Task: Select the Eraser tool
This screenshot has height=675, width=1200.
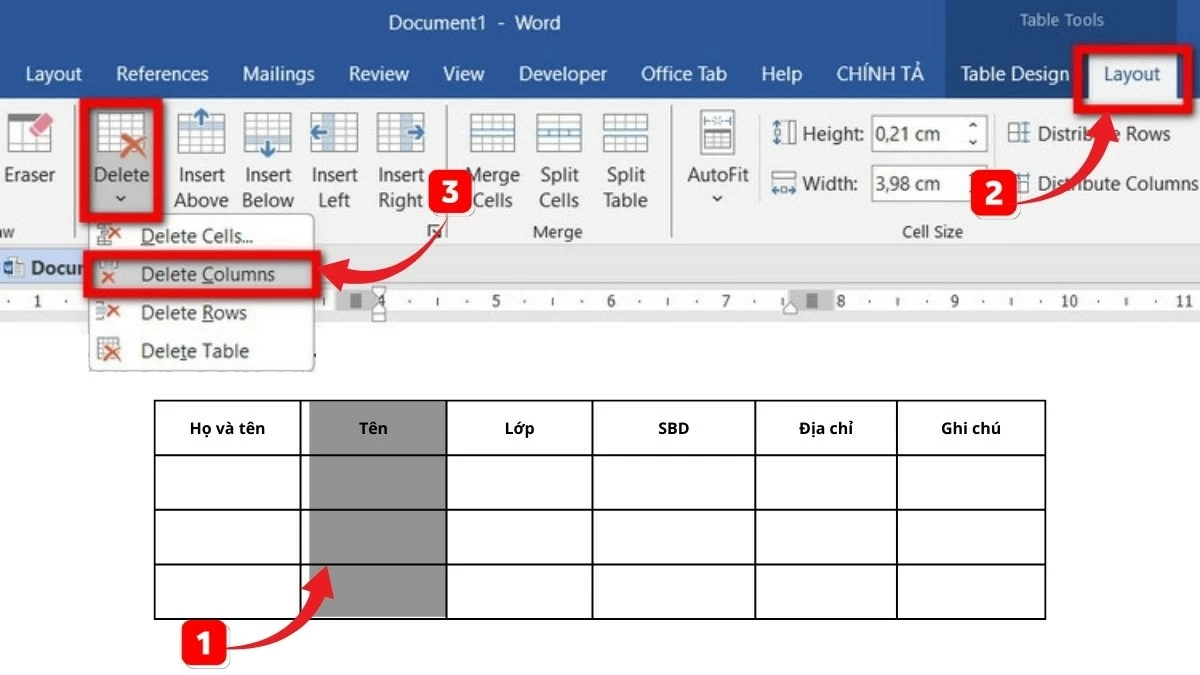Action: point(28,150)
